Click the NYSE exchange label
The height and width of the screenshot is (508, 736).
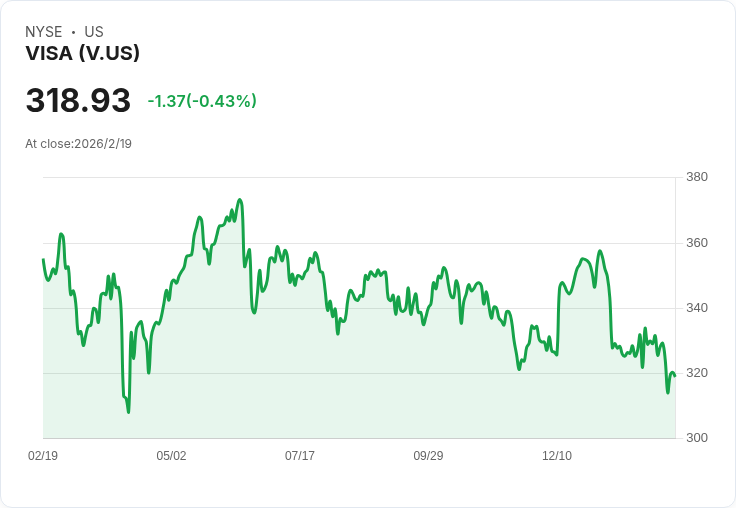(44, 32)
